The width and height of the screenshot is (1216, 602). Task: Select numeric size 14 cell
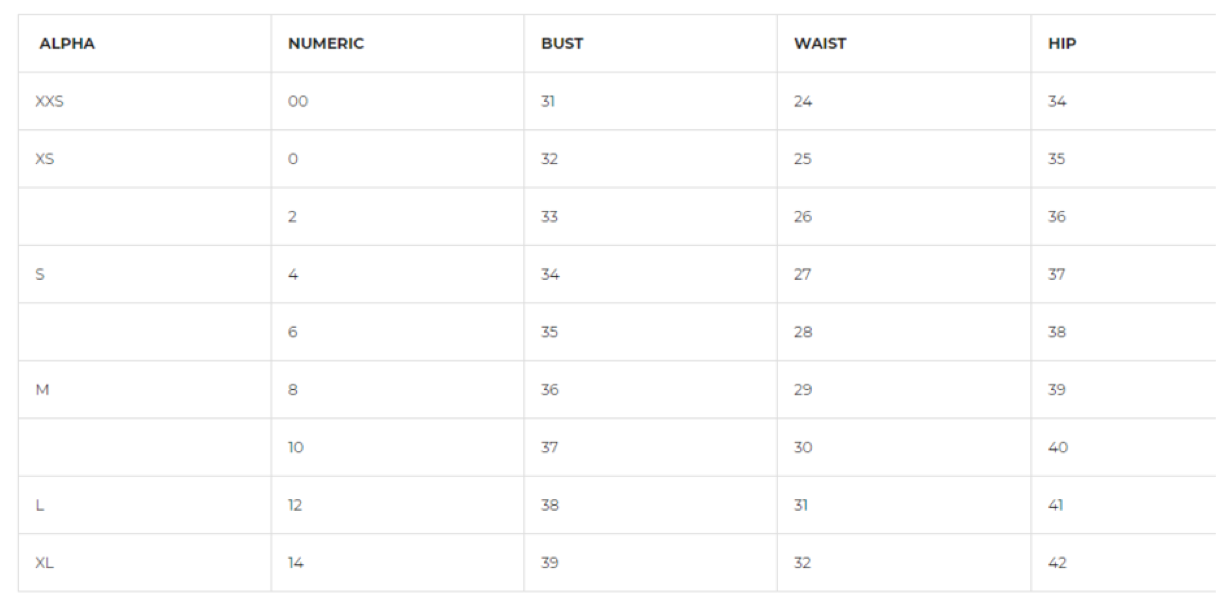[296, 564]
